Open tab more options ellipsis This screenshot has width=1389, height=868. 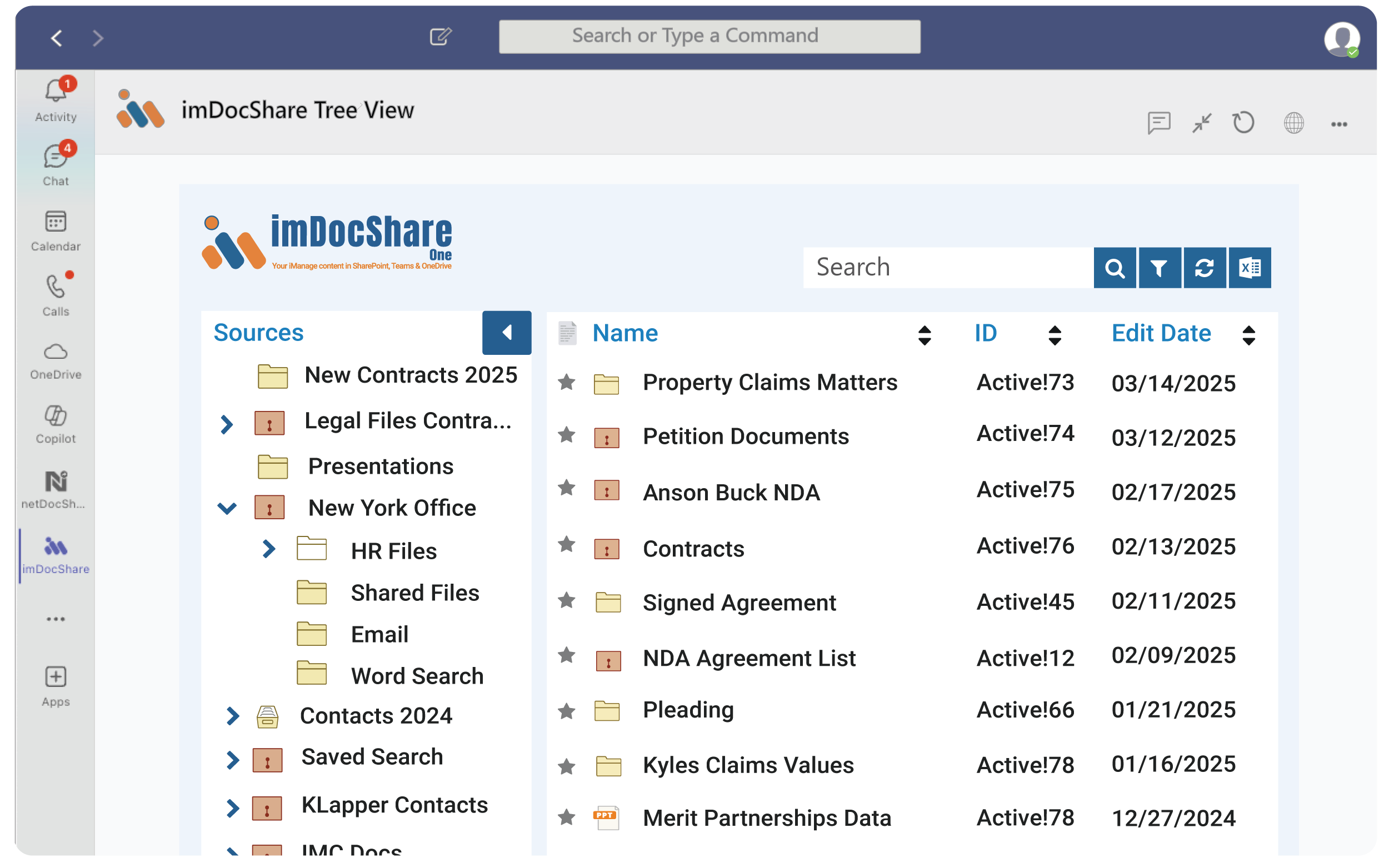click(x=1338, y=124)
